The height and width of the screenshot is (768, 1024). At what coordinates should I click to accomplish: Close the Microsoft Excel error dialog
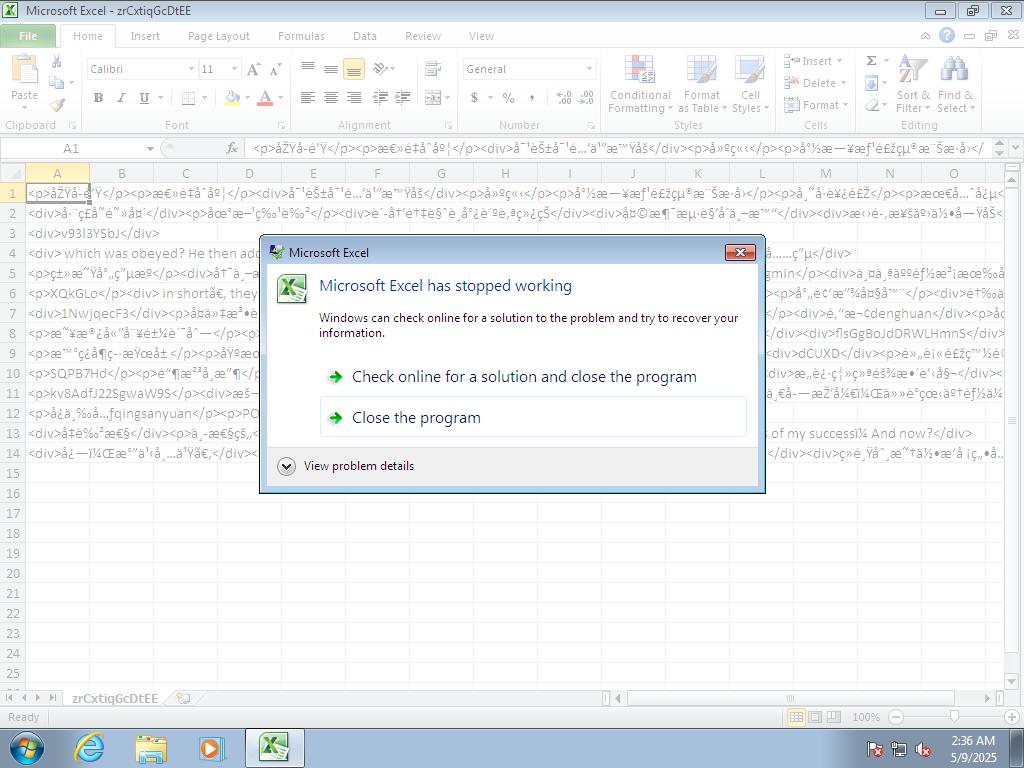click(740, 252)
